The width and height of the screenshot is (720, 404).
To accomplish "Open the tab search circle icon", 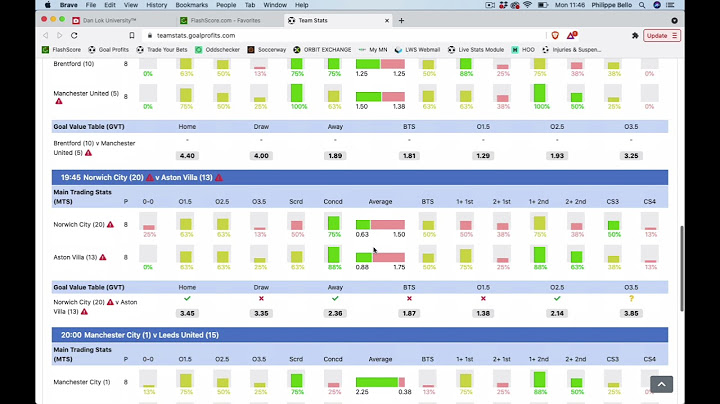I will [674, 21].
